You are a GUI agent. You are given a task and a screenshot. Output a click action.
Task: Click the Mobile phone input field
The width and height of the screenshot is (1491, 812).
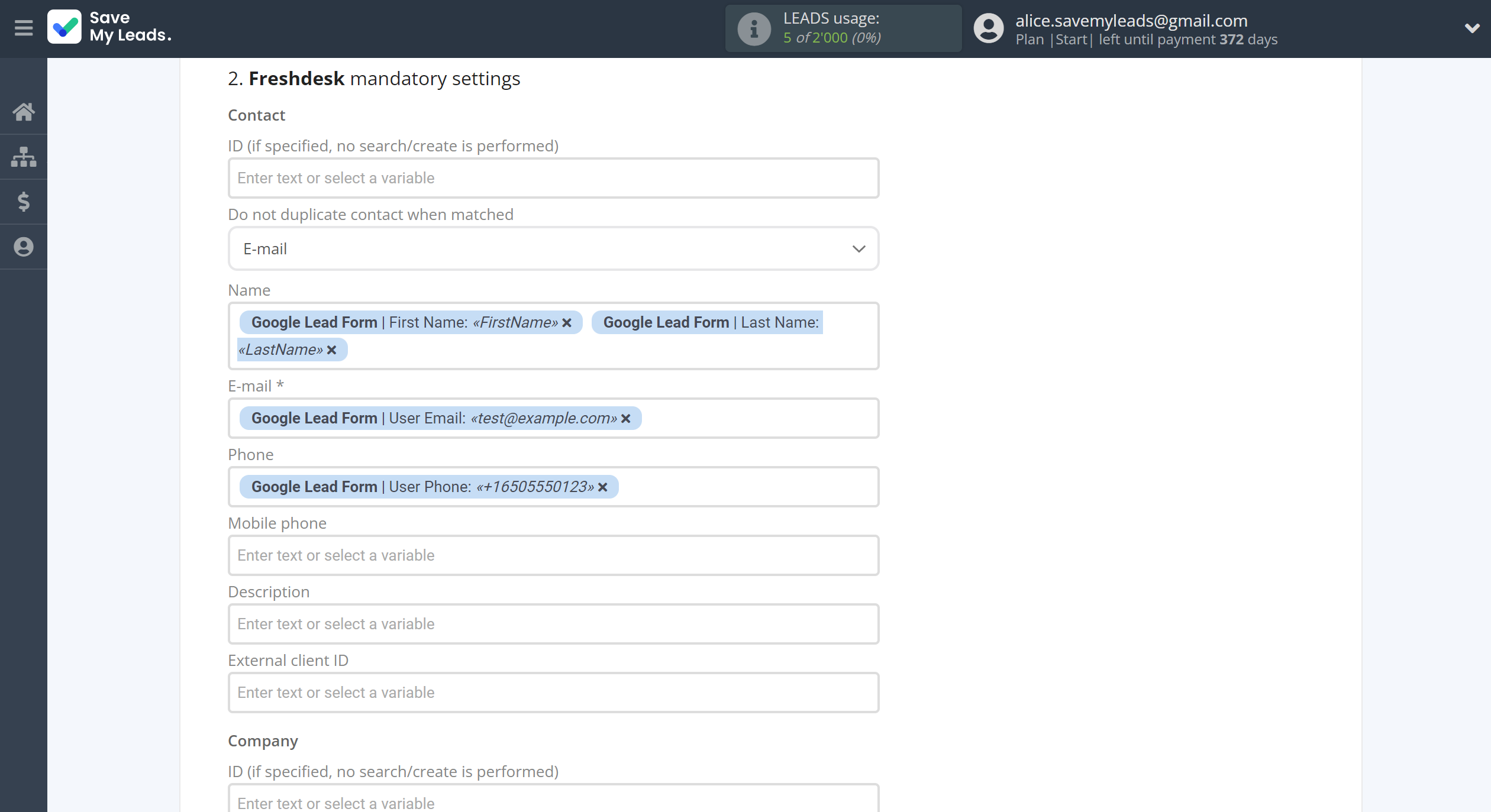point(553,555)
